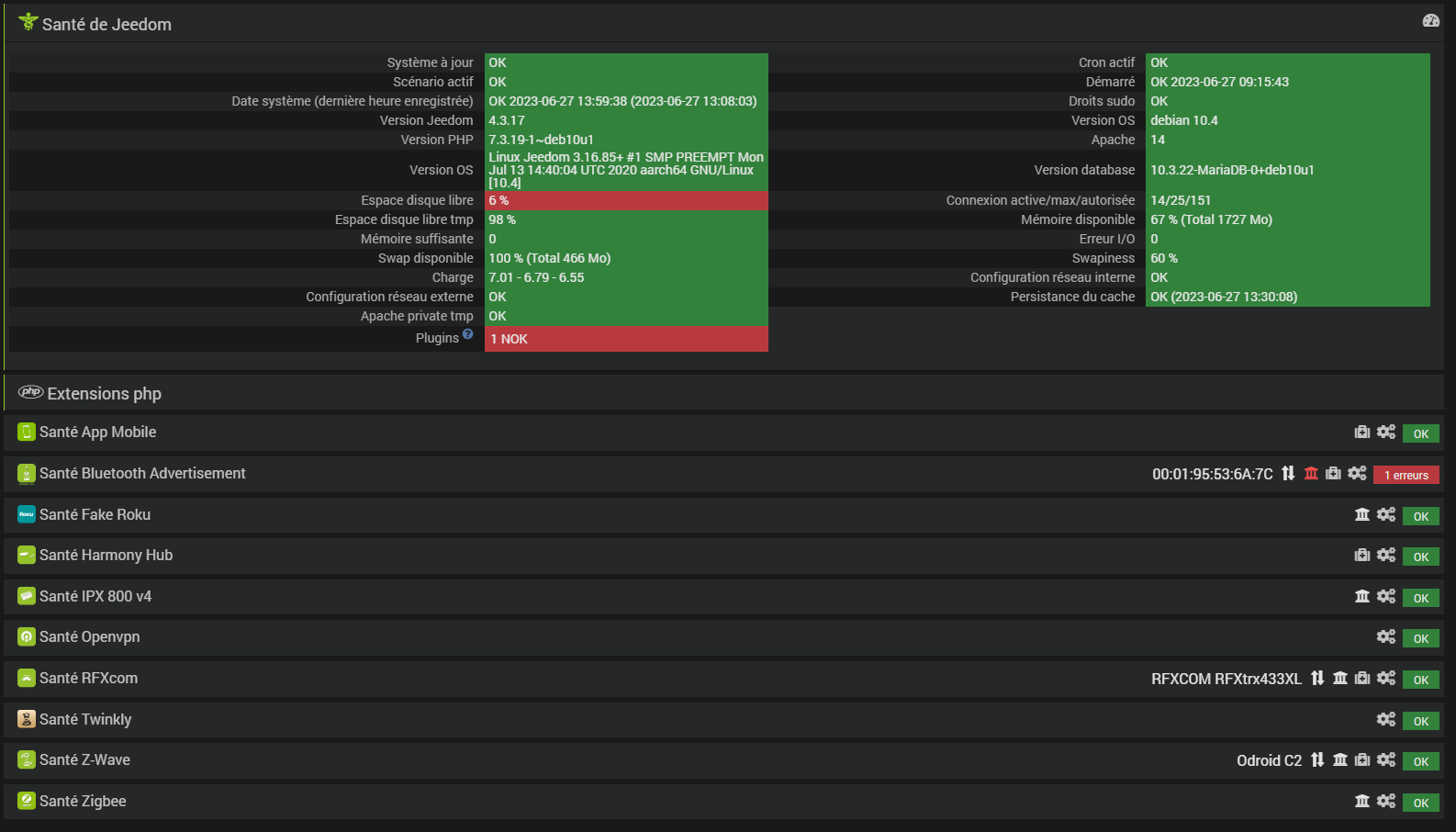1456x832 pixels.
Task: Click the red daemon icon for Bluetooth Advertisement
Action: (x=1311, y=473)
